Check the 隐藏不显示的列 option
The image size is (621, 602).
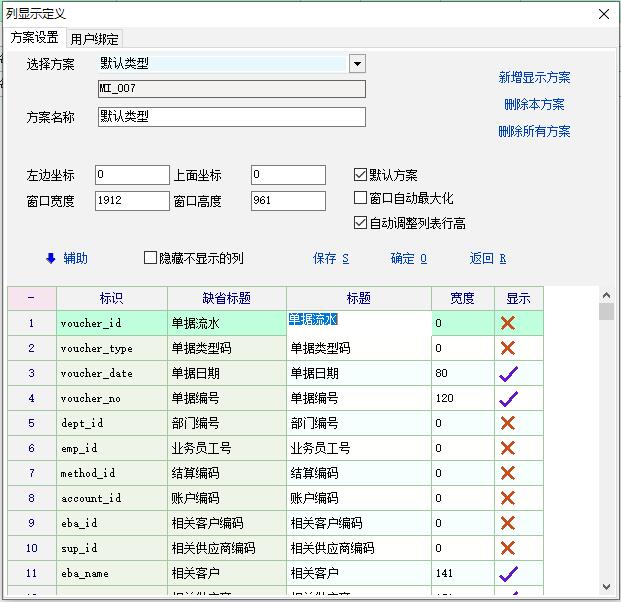(x=151, y=258)
